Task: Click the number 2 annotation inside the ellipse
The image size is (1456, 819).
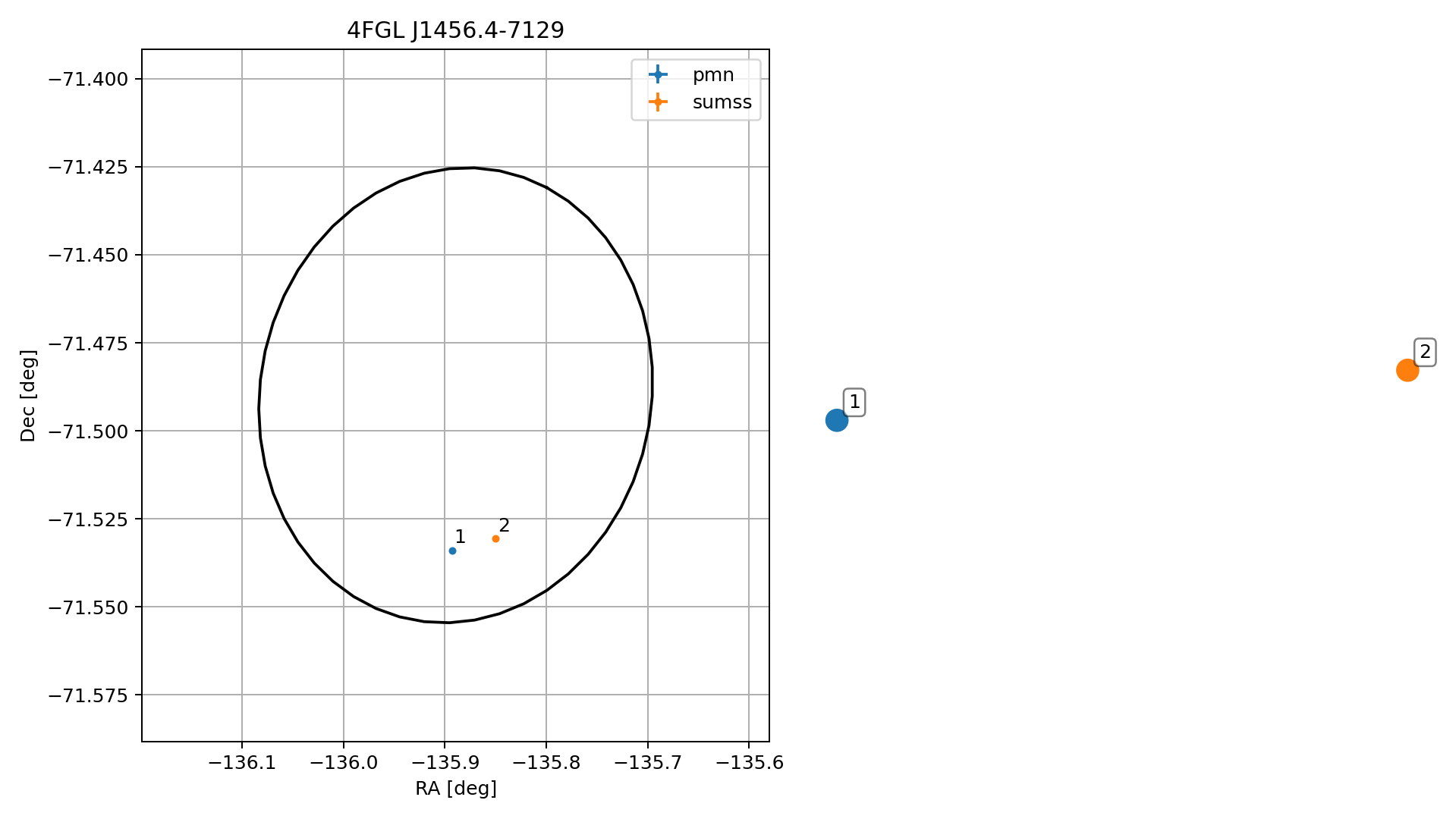Action: click(x=505, y=526)
